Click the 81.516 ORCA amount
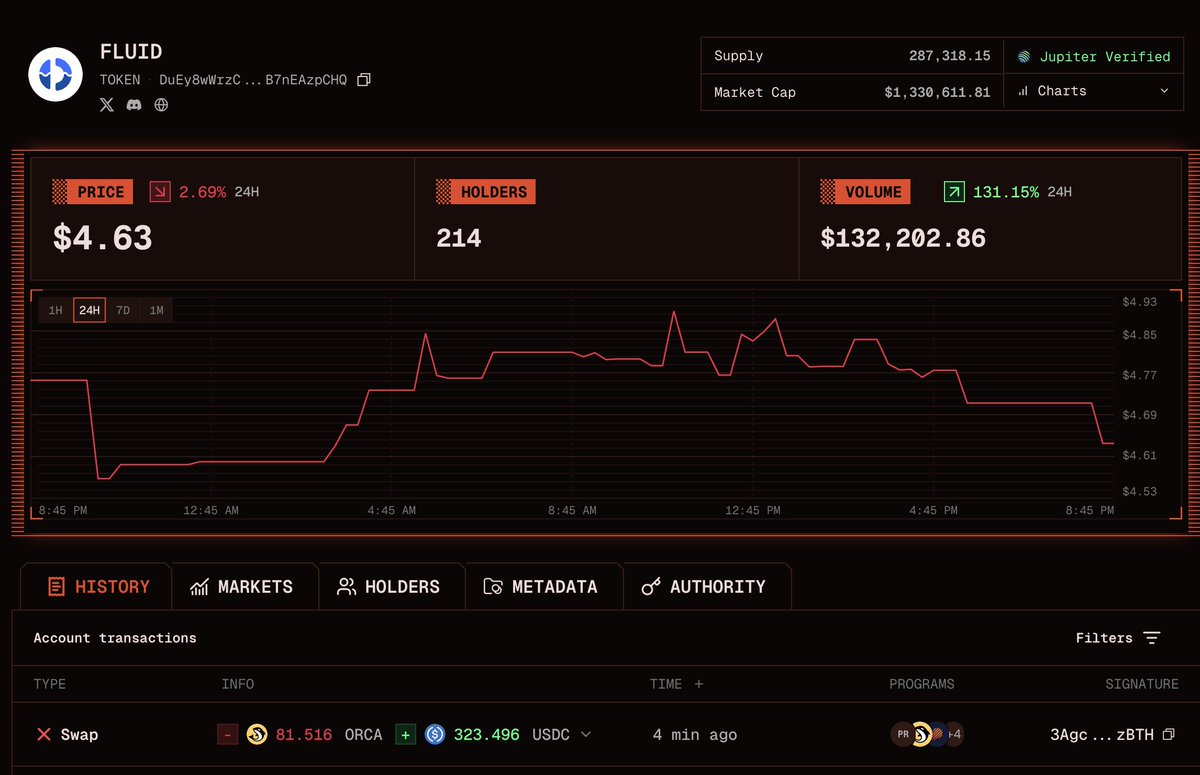The height and width of the screenshot is (775, 1200). pyautogui.click(x=304, y=734)
